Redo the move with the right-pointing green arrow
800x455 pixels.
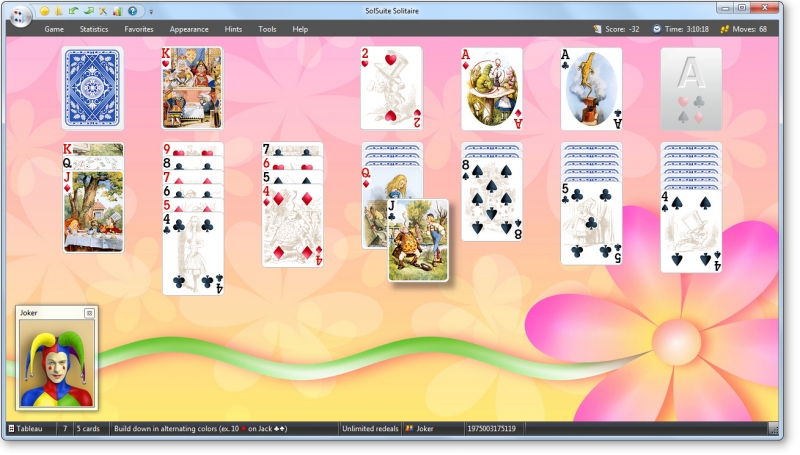89,11
